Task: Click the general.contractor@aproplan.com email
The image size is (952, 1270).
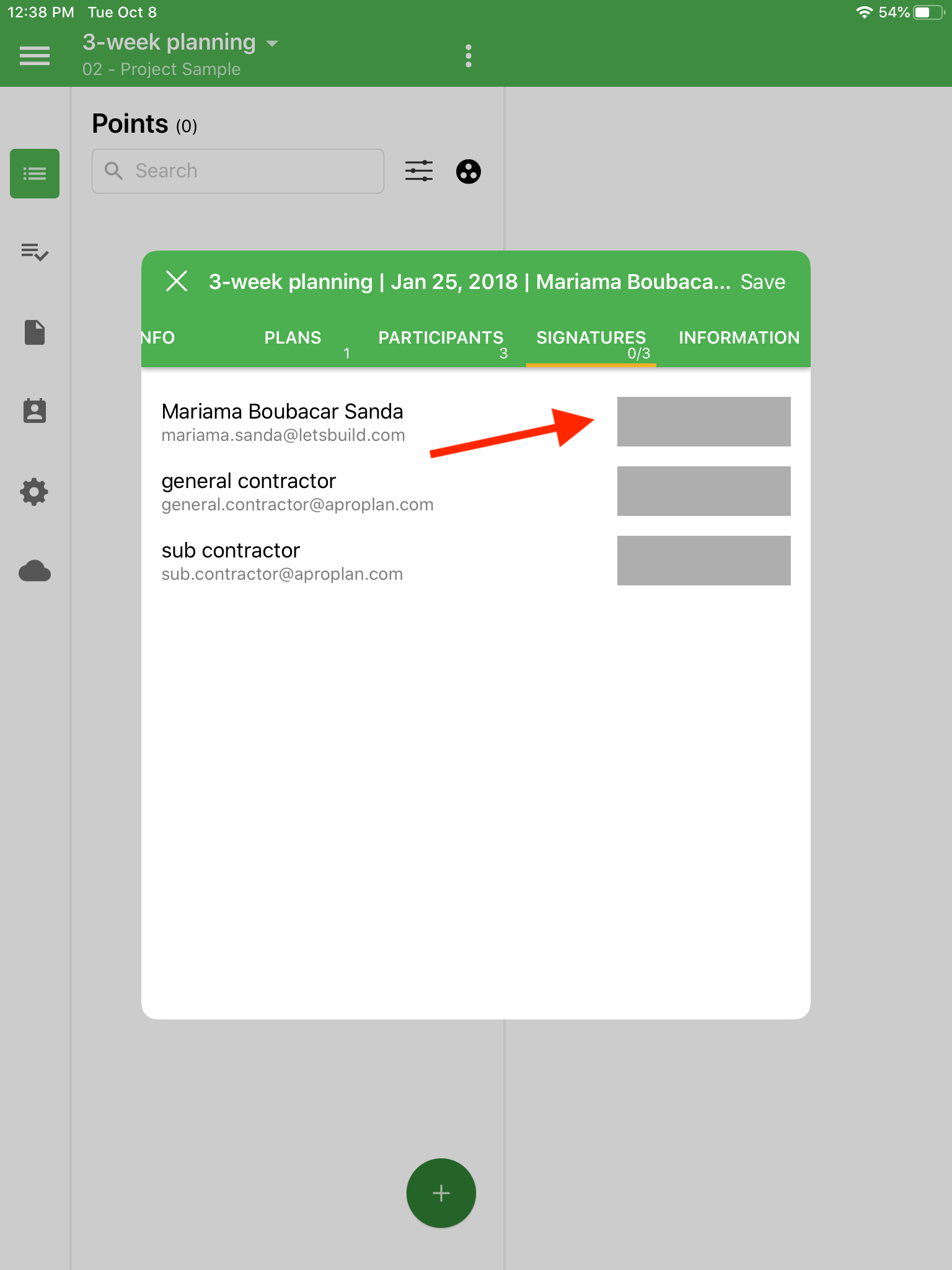Action: click(297, 505)
